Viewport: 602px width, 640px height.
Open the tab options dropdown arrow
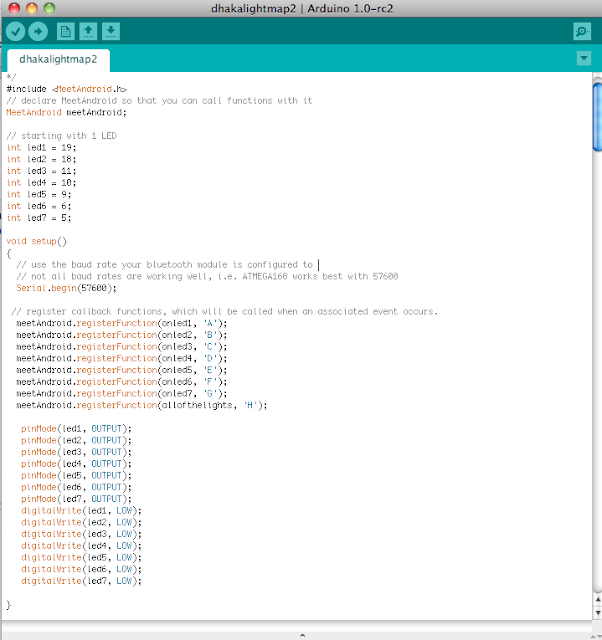[584, 58]
